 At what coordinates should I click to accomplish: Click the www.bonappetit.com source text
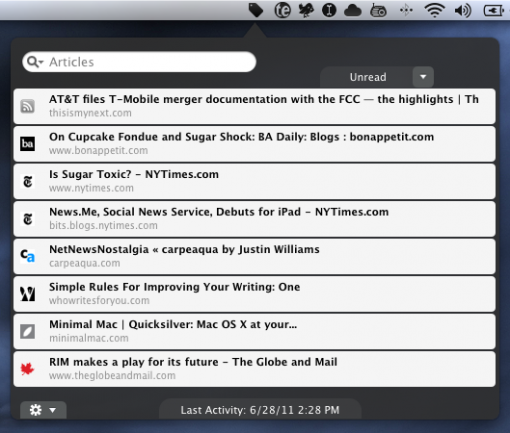(x=98, y=151)
